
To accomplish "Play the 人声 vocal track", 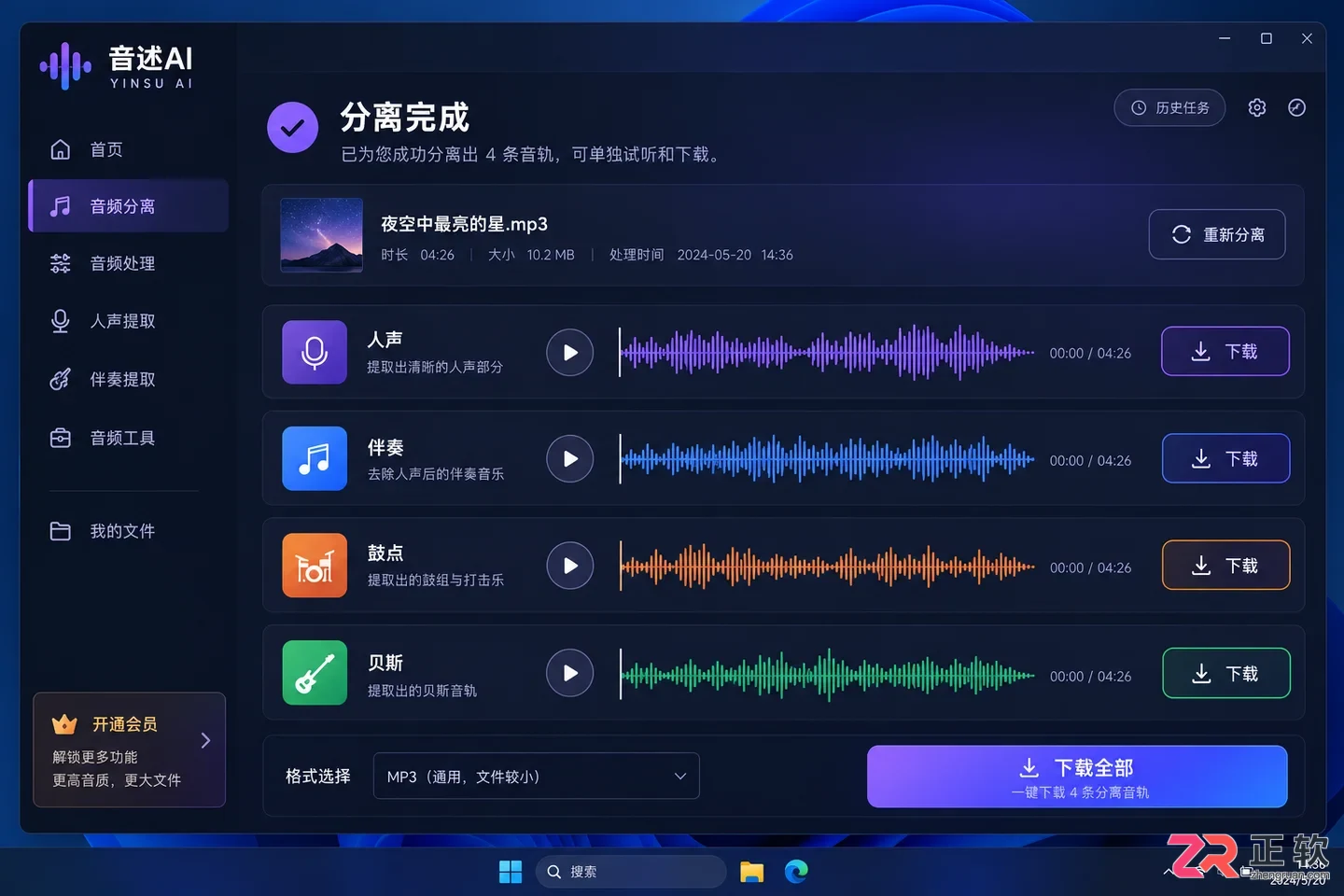I will tap(570, 353).
